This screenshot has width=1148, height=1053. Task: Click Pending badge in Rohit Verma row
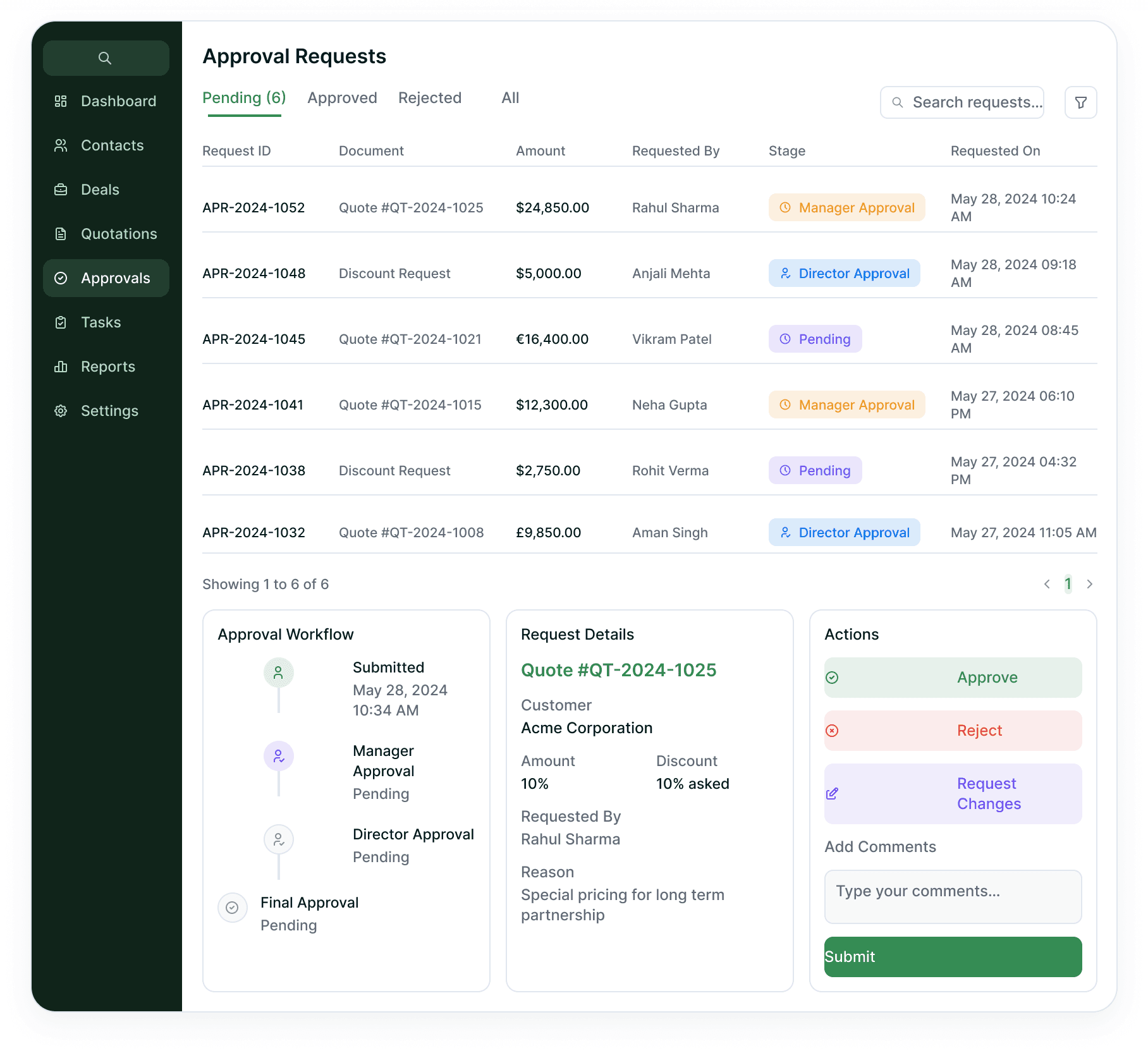pyautogui.click(x=815, y=470)
